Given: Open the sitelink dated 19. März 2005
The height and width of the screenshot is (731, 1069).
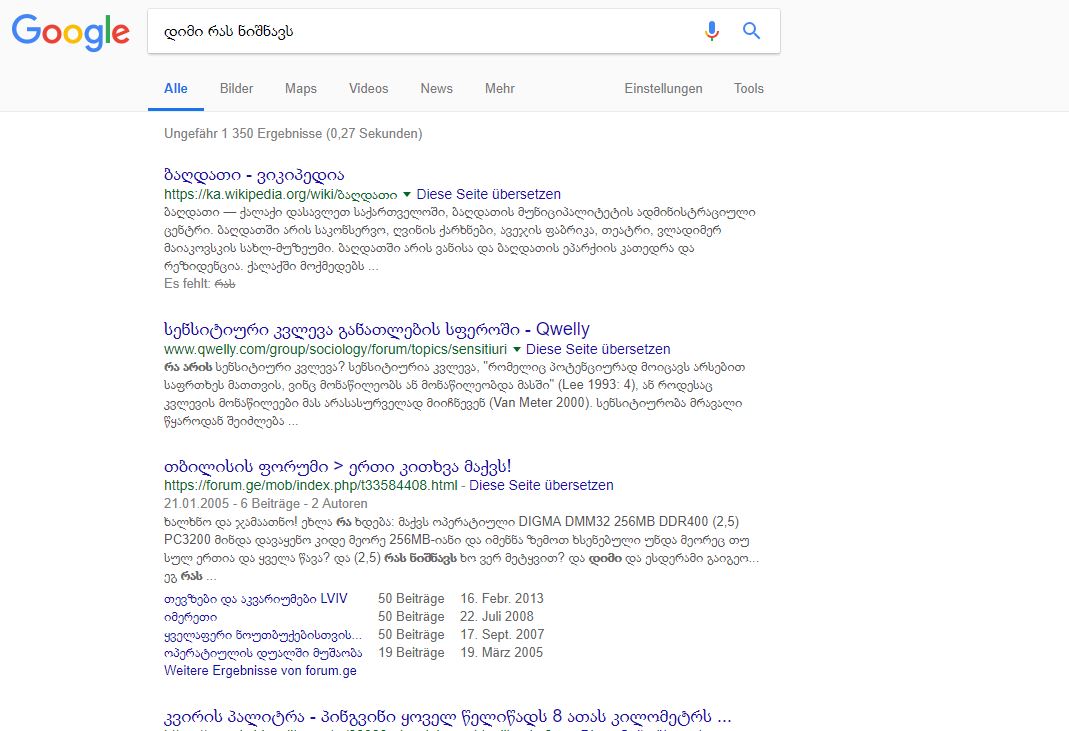Looking at the screenshot, I should pyautogui.click(x=263, y=653).
